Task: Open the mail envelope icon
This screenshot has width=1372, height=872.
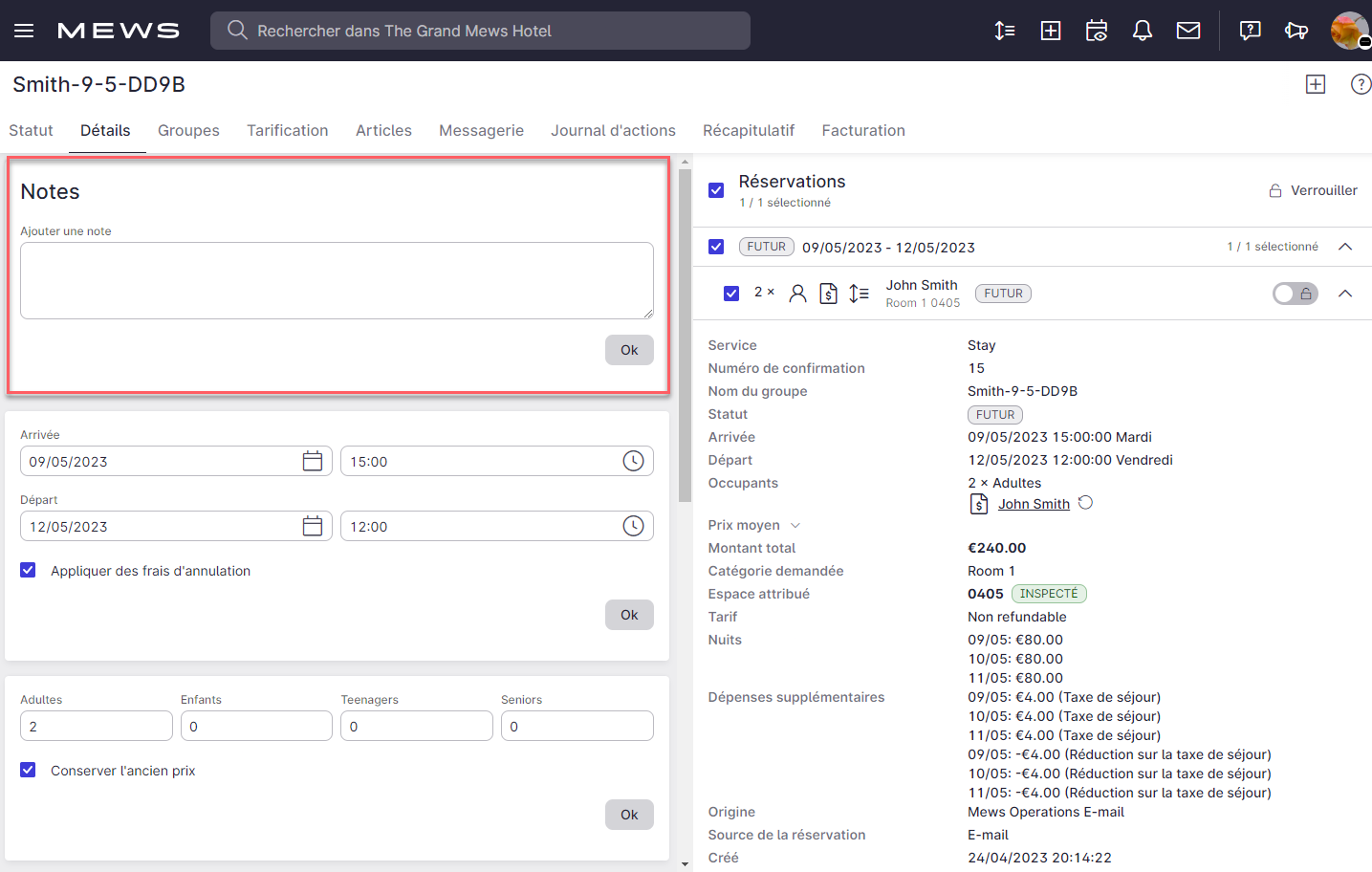Action: coord(1187,31)
